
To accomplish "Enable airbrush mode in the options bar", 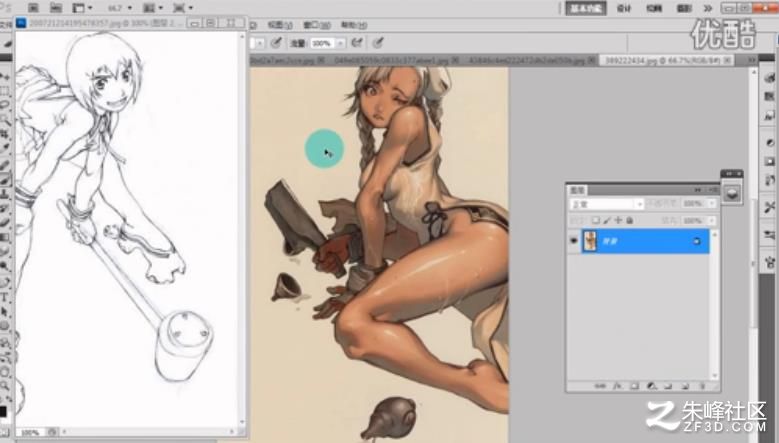I will (x=357, y=43).
